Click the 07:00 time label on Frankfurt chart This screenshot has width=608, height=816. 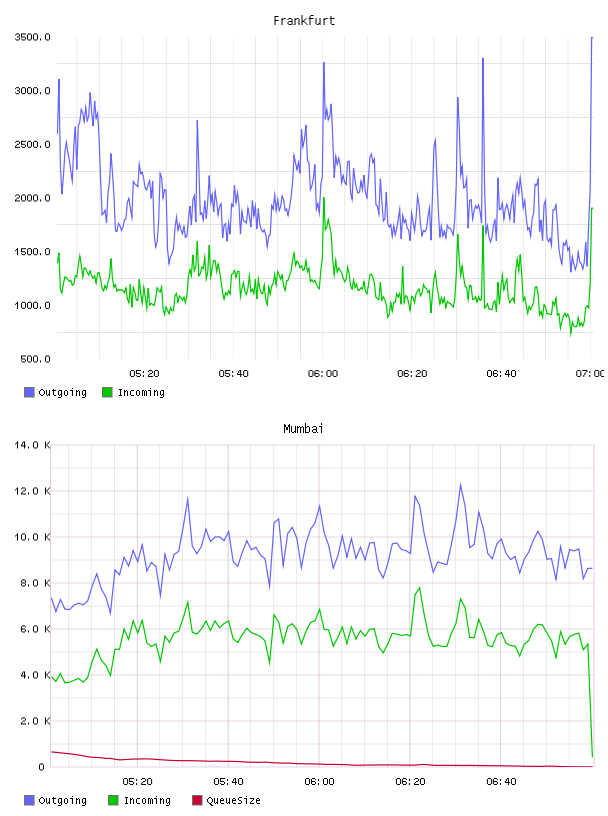(590, 374)
